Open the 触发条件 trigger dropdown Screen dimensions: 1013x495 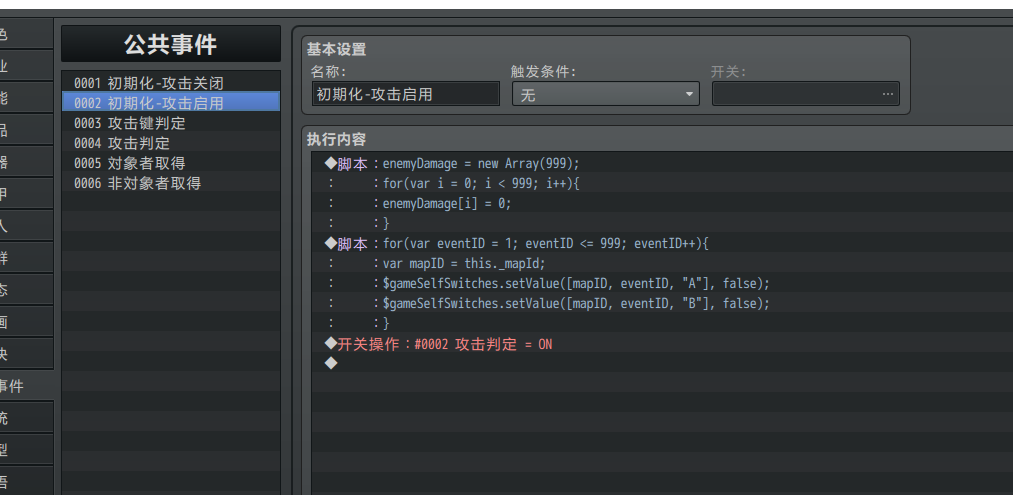tap(605, 94)
